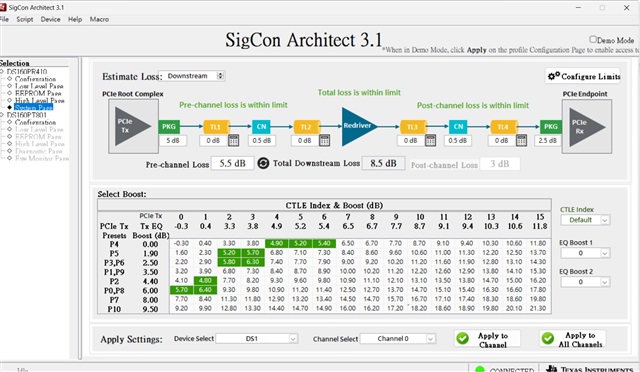Open the Channel Select dropdown
The image size is (640, 372).
point(398,339)
